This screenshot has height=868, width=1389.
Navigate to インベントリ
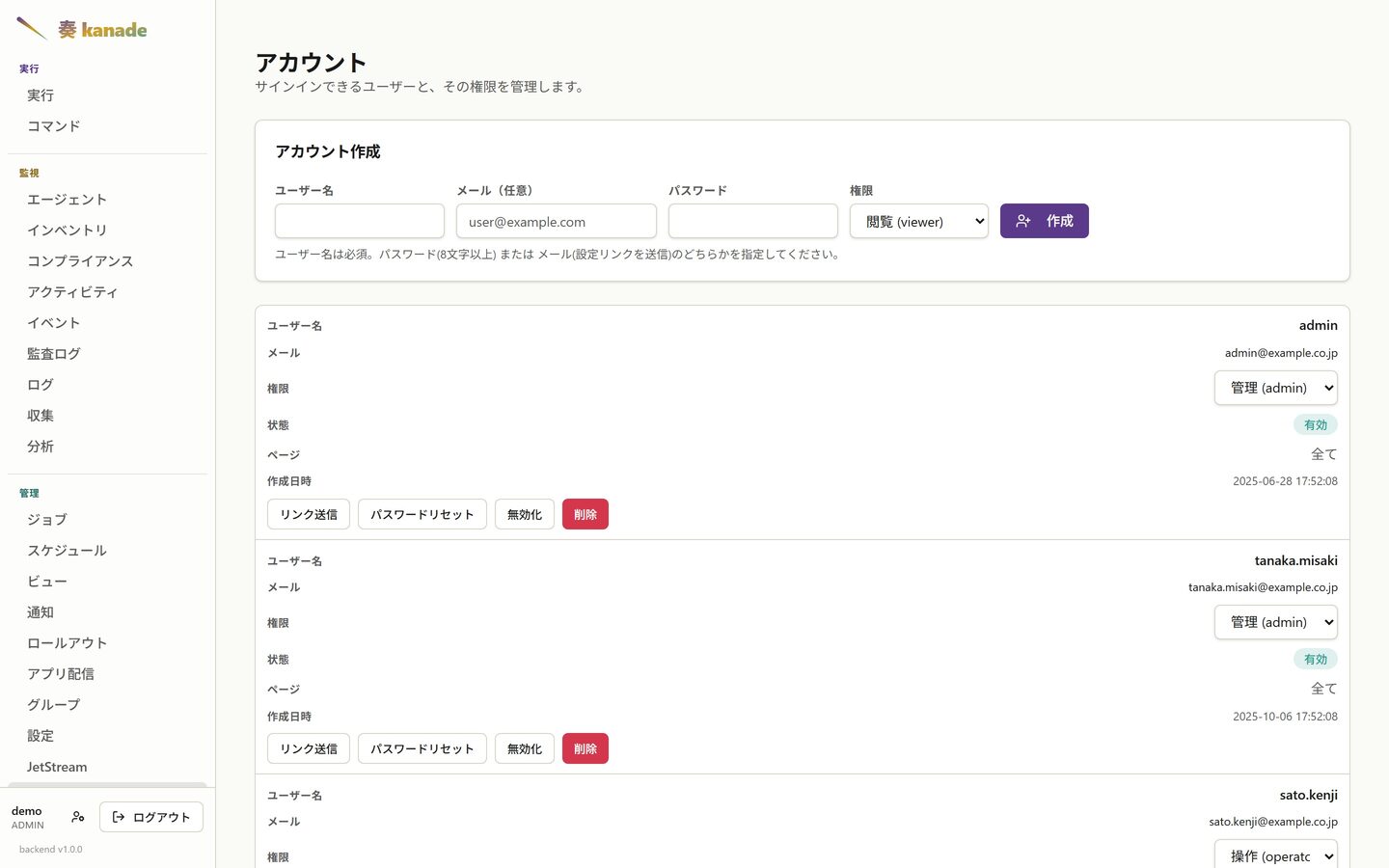click(107, 231)
